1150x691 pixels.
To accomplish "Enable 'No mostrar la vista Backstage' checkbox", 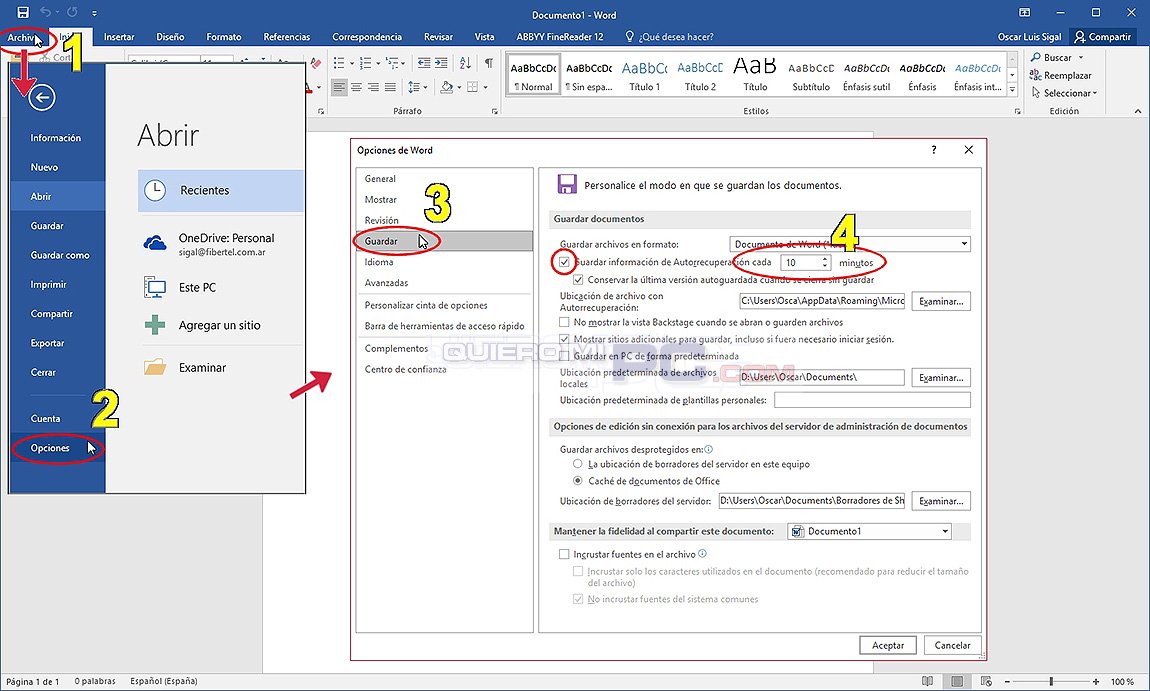I will 564,322.
